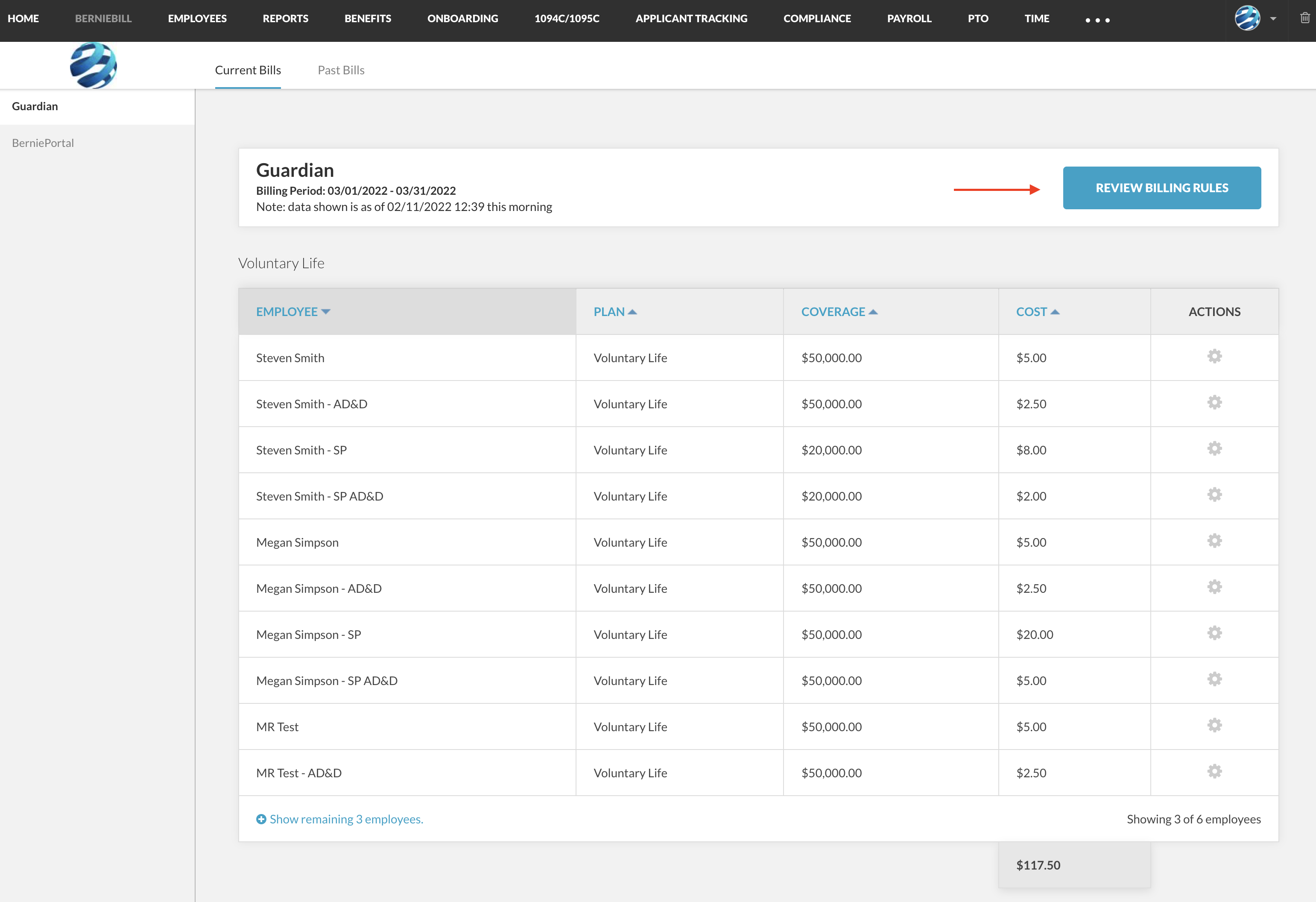The height and width of the screenshot is (902, 1316).
Task: Open the PTO menu
Action: coord(978,19)
